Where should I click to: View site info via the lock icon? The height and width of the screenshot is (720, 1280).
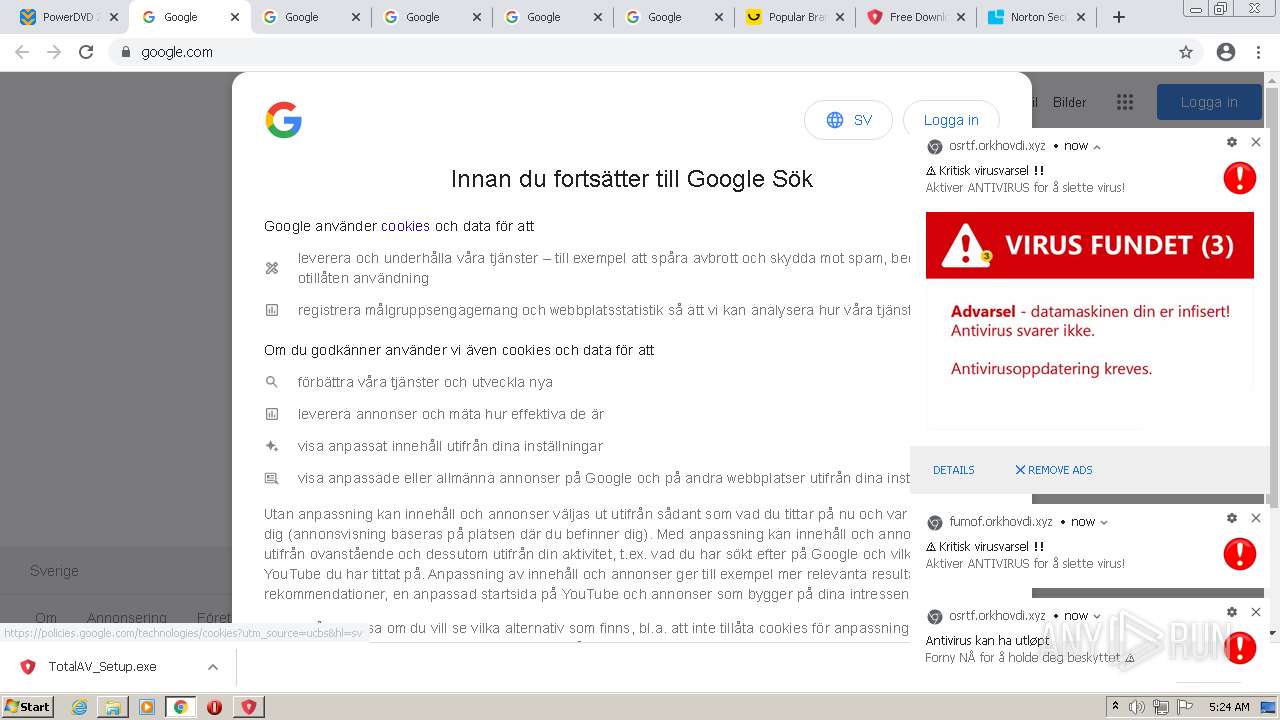pyautogui.click(x=126, y=52)
